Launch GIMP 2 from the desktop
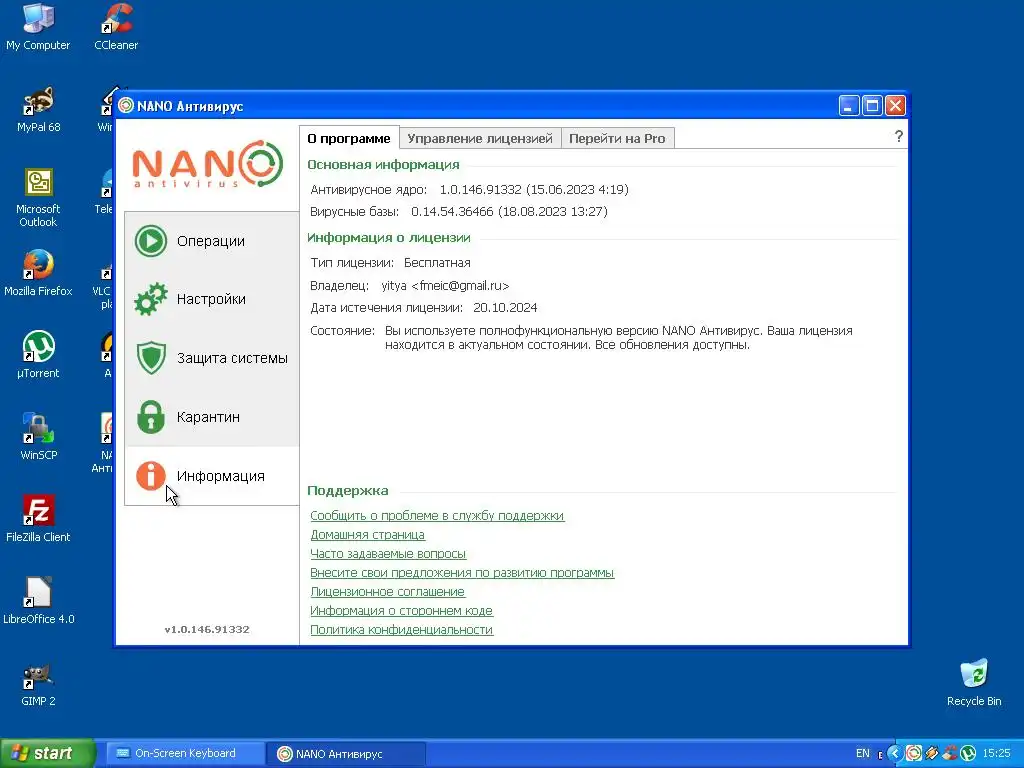Viewport: 1024px width, 768px height. 38,684
